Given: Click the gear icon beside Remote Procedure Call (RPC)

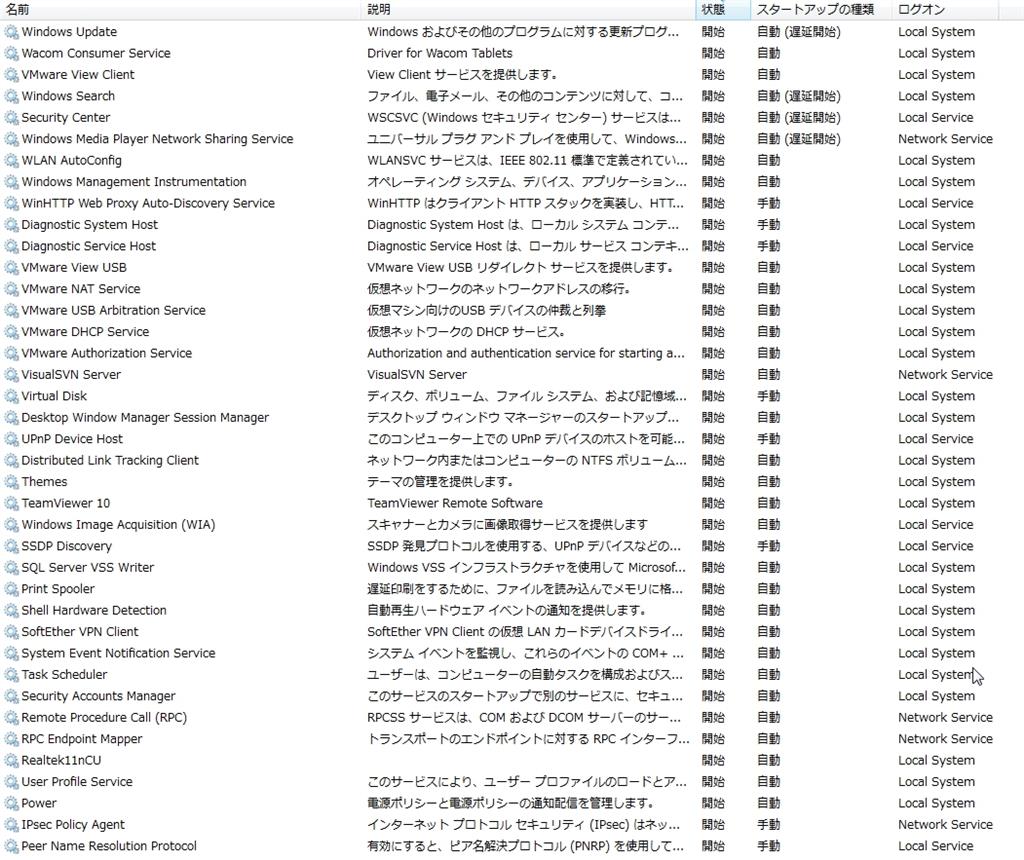Looking at the screenshot, I should pyautogui.click(x=11, y=718).
